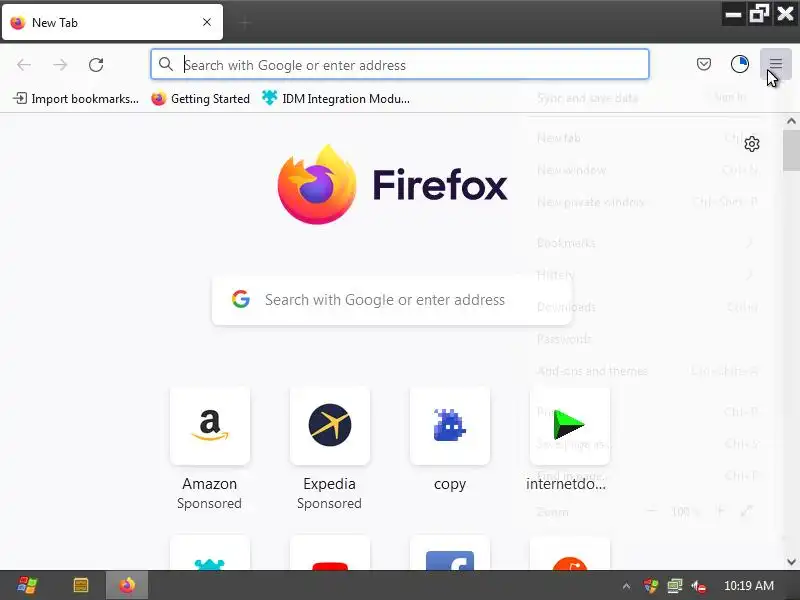Viewport: 800px width, 600px height.
Task: Go forward using the forward arrow
Action: (60, 65)
